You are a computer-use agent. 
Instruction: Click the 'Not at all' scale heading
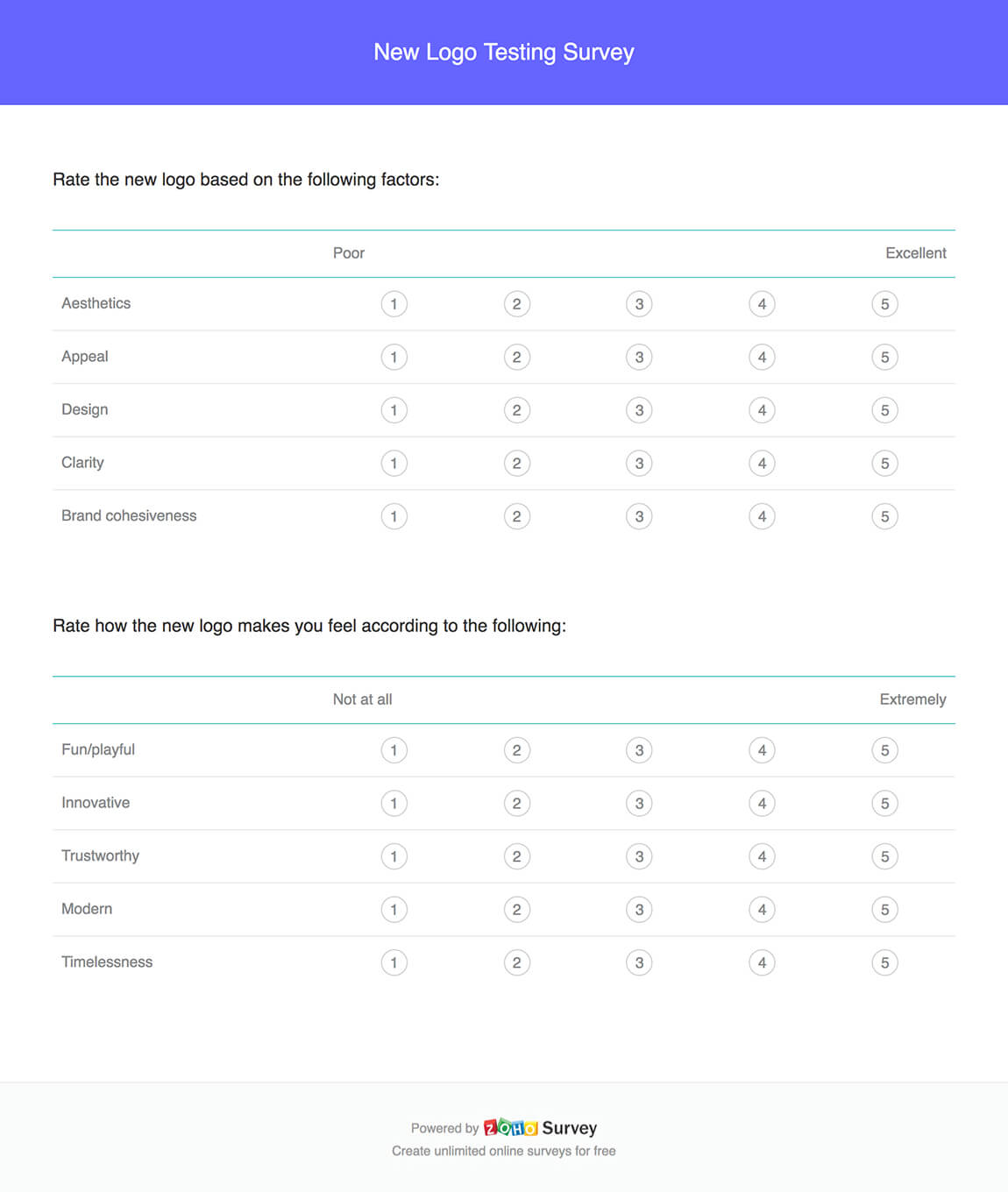362,699
